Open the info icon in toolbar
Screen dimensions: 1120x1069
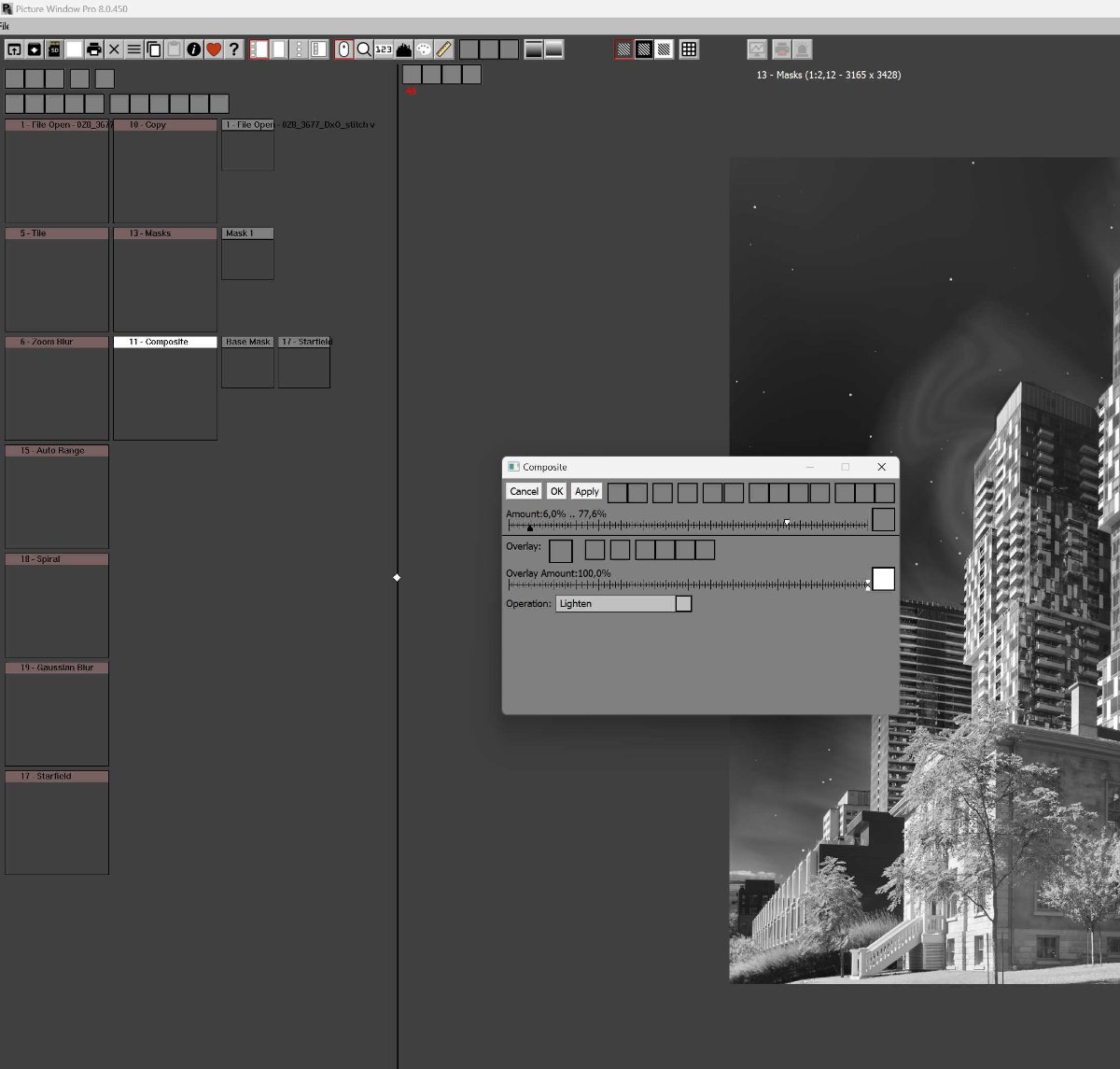coord(194,49)
